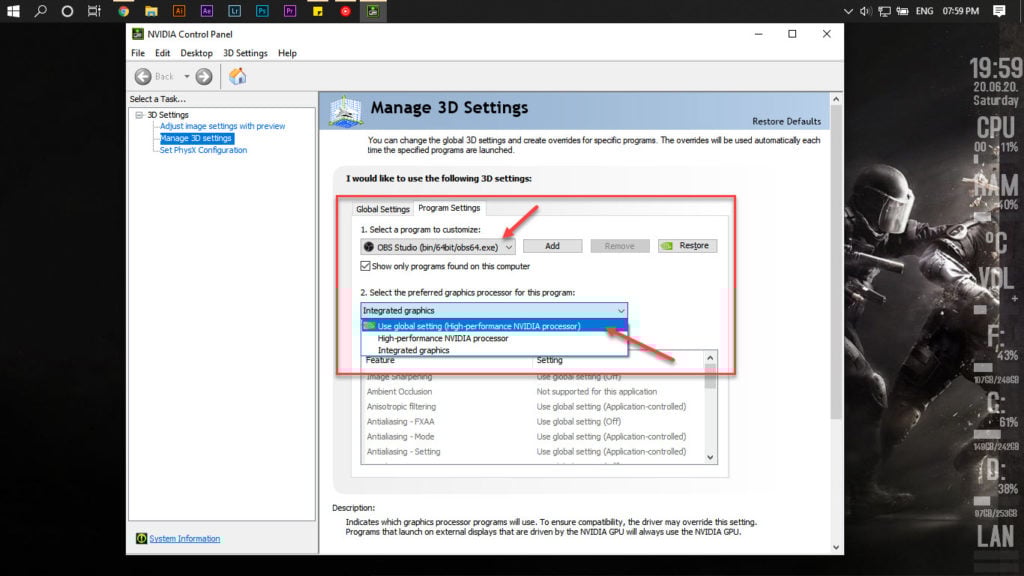Select the Antialiasing - Setting feature row

pyautogui.click(x=533, y=451)
